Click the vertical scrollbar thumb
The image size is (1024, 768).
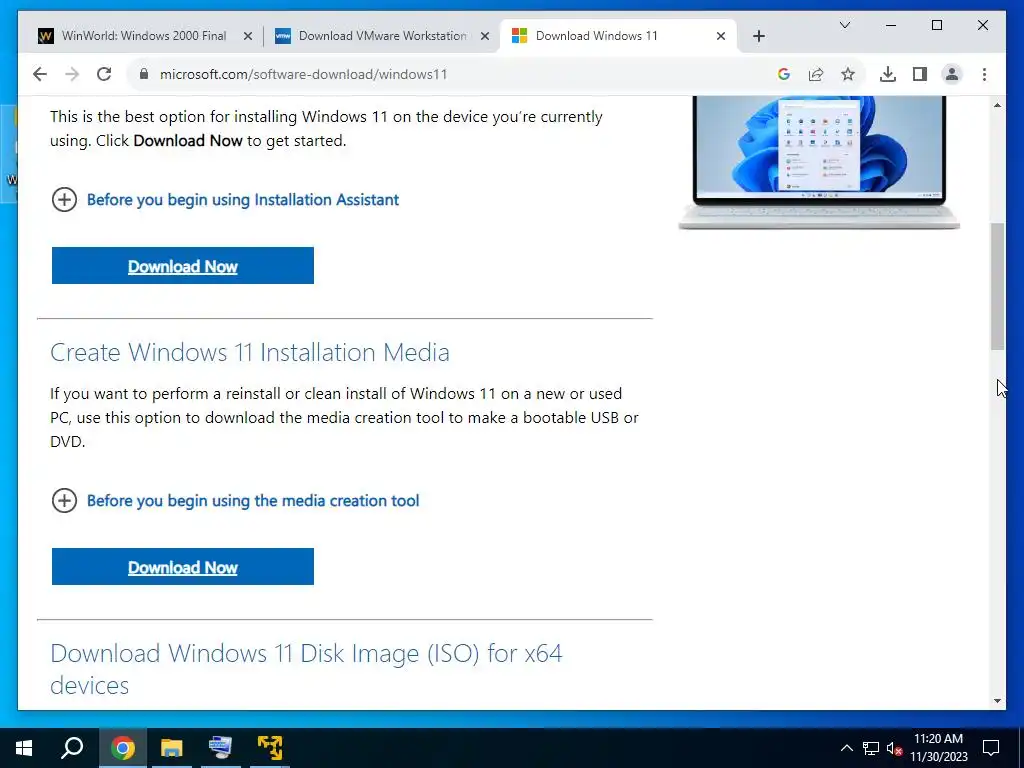point(997,286)
